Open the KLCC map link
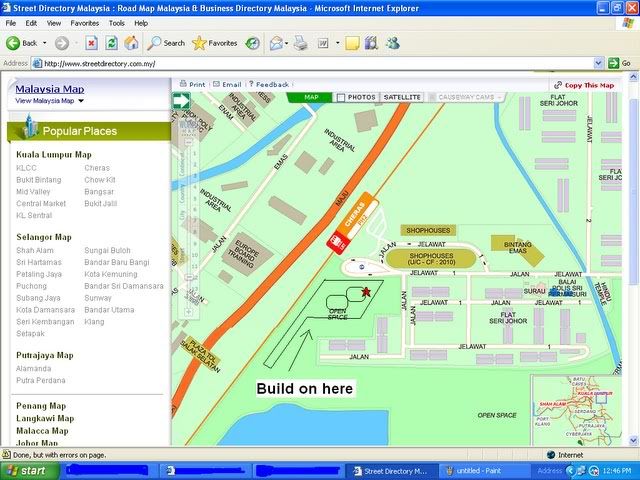This screenshot has width=640, height=480. (26, 168)
